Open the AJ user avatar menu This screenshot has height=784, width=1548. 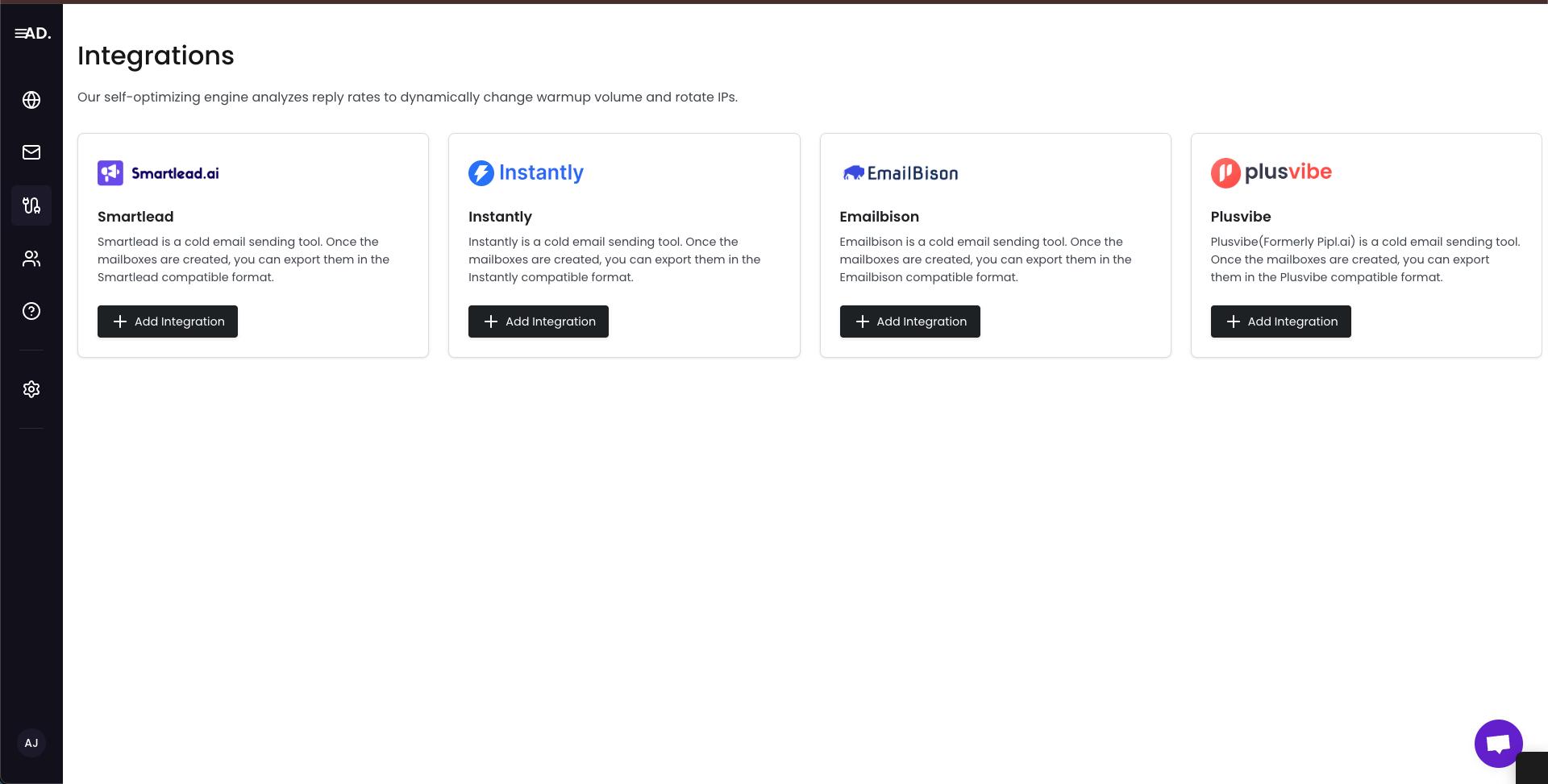tap(31, 743)
